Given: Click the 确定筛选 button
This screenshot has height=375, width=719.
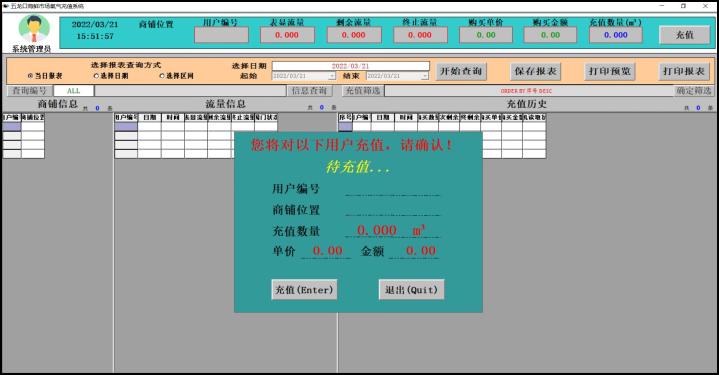Looking at the screenshot, I should click(x=694, y=91).
